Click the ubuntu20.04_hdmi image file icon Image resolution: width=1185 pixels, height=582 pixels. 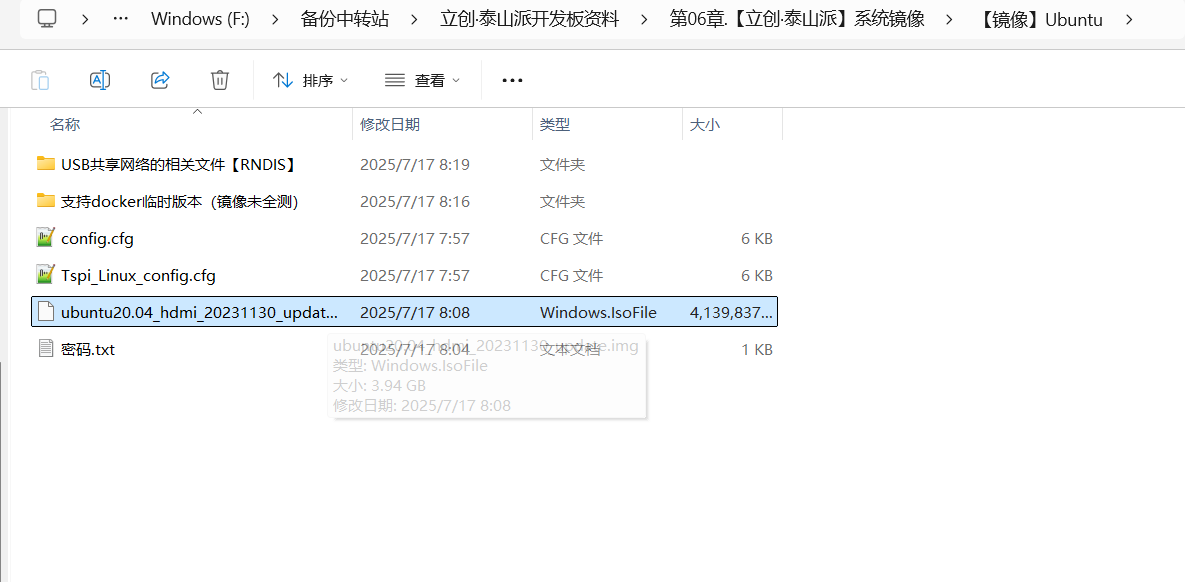[x=46, y=311]
